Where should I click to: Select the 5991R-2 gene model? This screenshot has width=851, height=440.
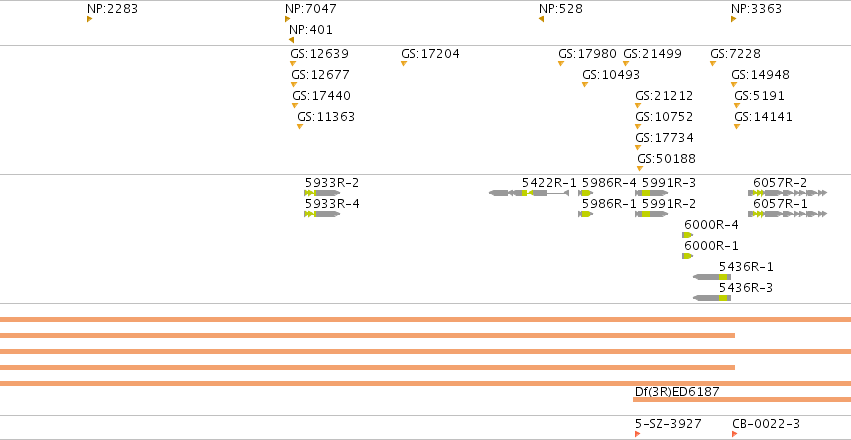click(x=652, y=214)
